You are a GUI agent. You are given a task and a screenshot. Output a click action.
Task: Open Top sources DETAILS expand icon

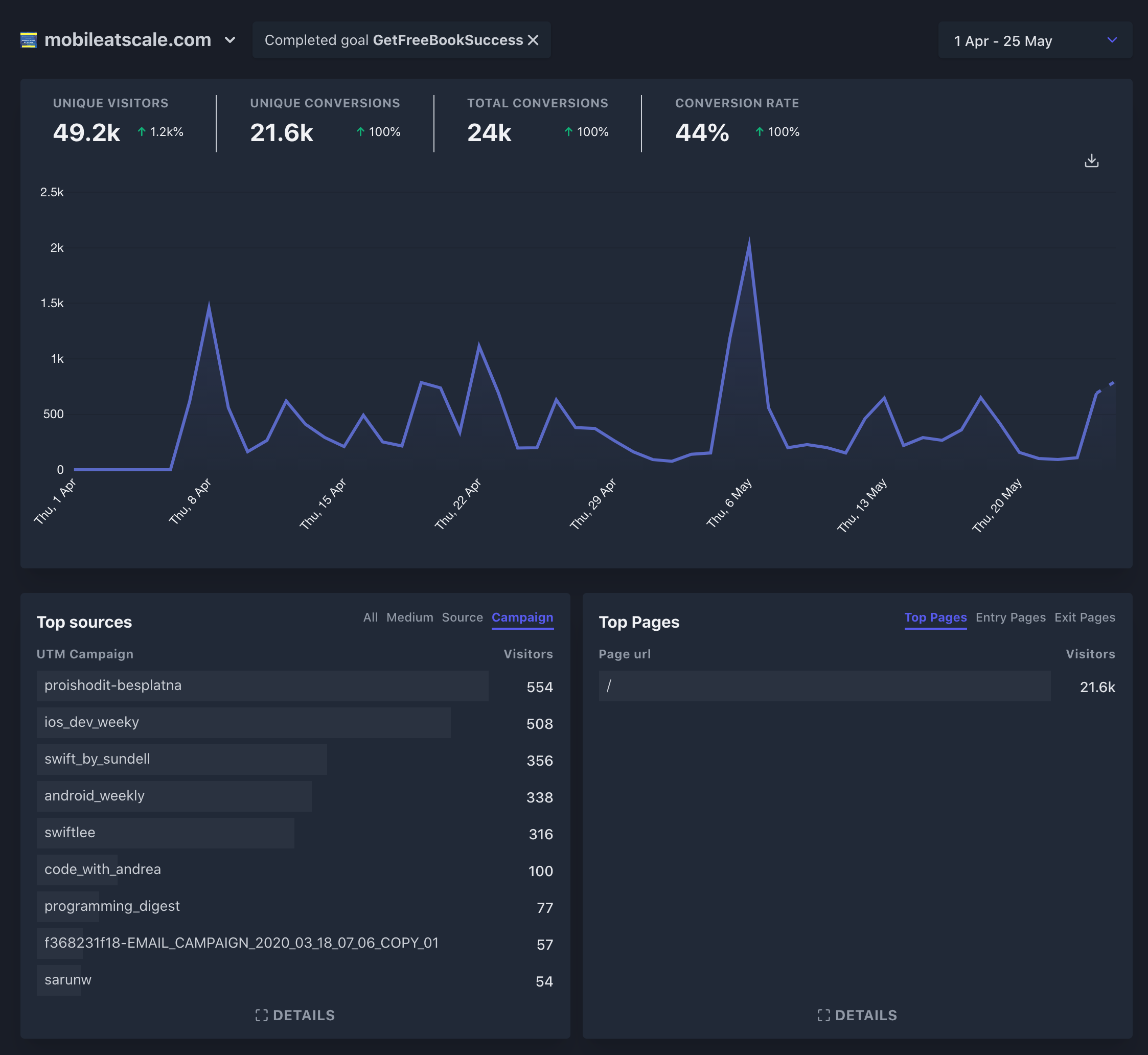tap(262, 1015)
